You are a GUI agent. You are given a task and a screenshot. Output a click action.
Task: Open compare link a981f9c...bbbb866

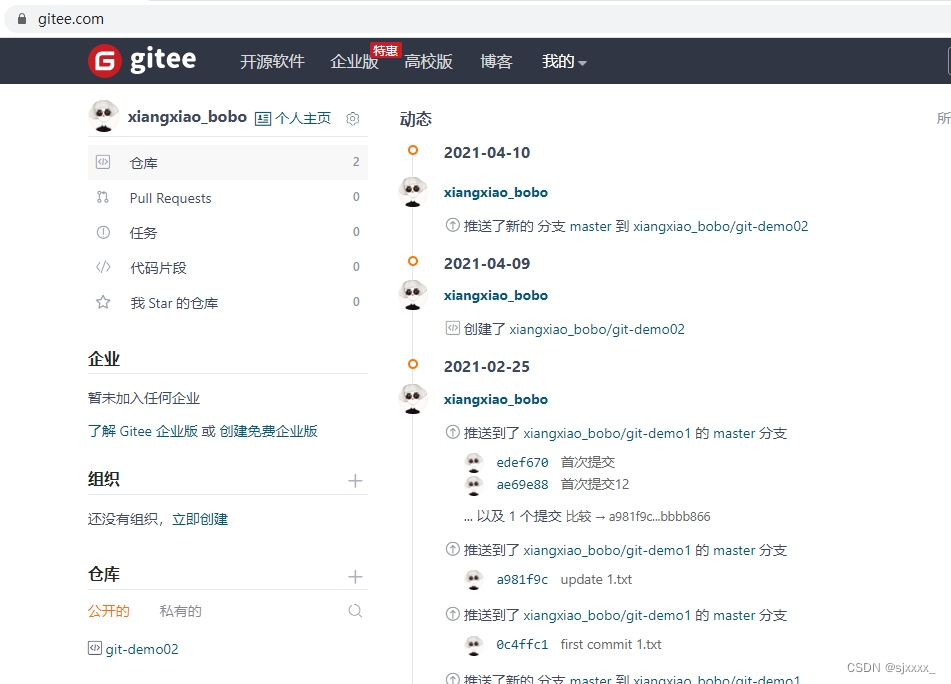pyautogui.click(x=659, y=517)
